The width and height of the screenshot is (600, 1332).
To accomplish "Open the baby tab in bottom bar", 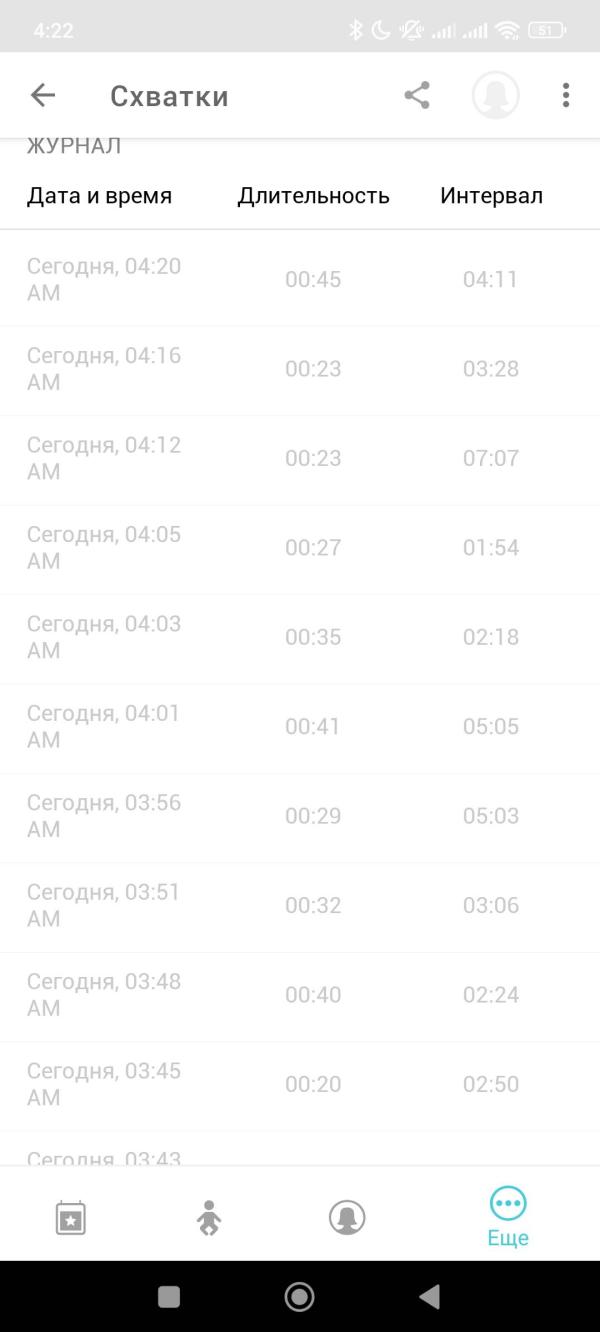I will pyautogui.click(x=208, y=1218).
